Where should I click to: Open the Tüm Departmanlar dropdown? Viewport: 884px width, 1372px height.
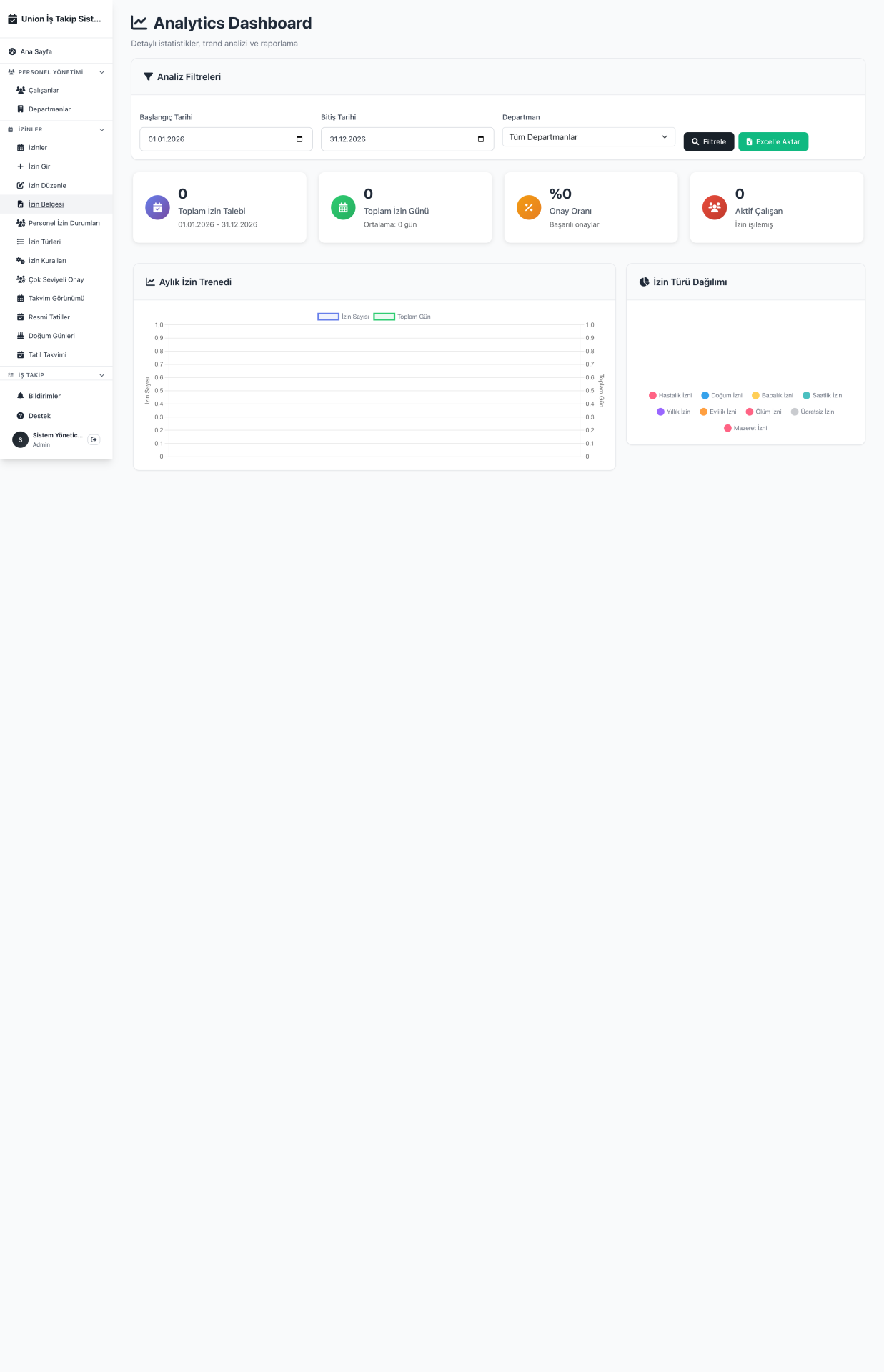point(588,137)
